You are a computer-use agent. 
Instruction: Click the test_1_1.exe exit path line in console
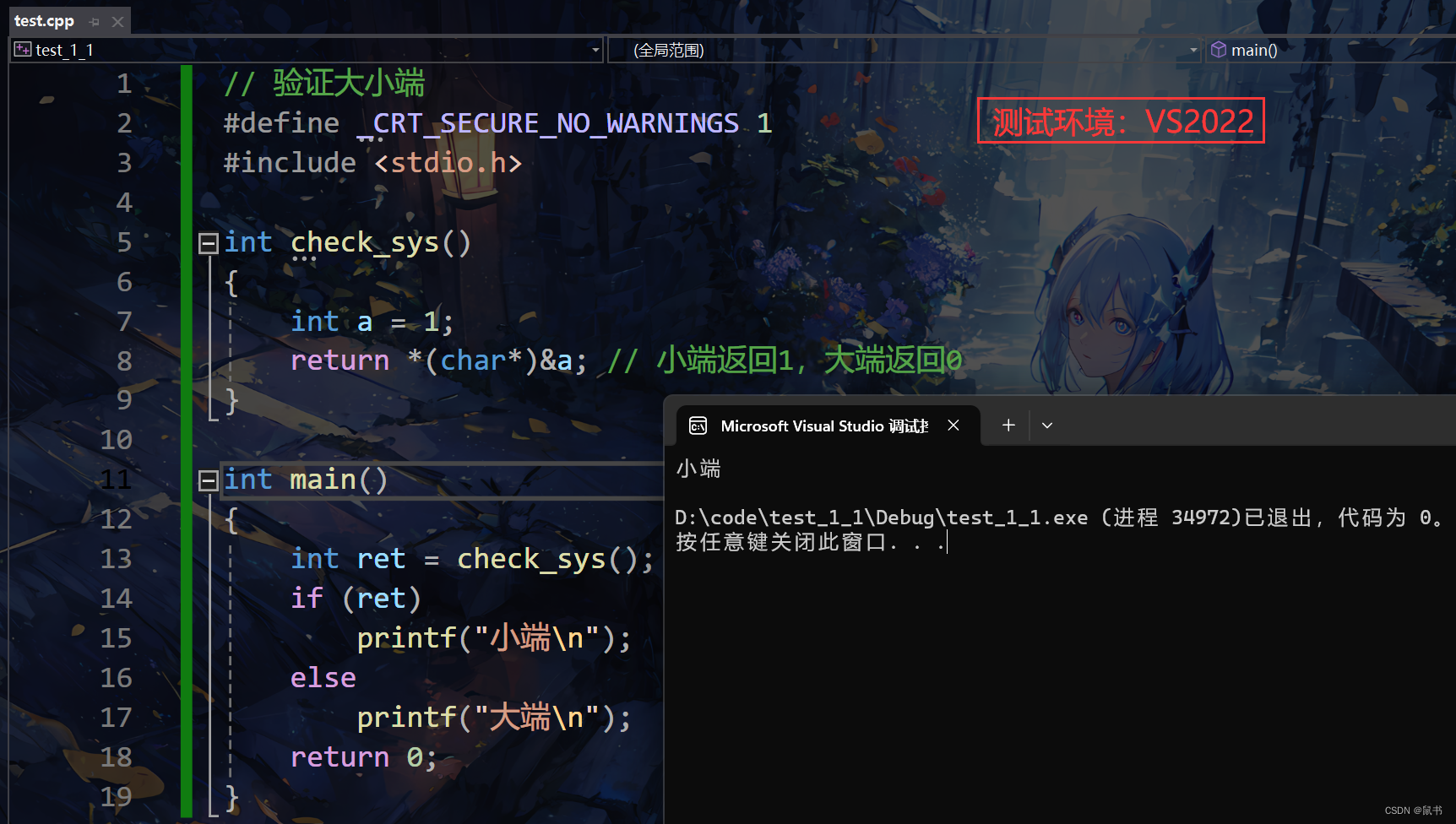click(1059, 518)
